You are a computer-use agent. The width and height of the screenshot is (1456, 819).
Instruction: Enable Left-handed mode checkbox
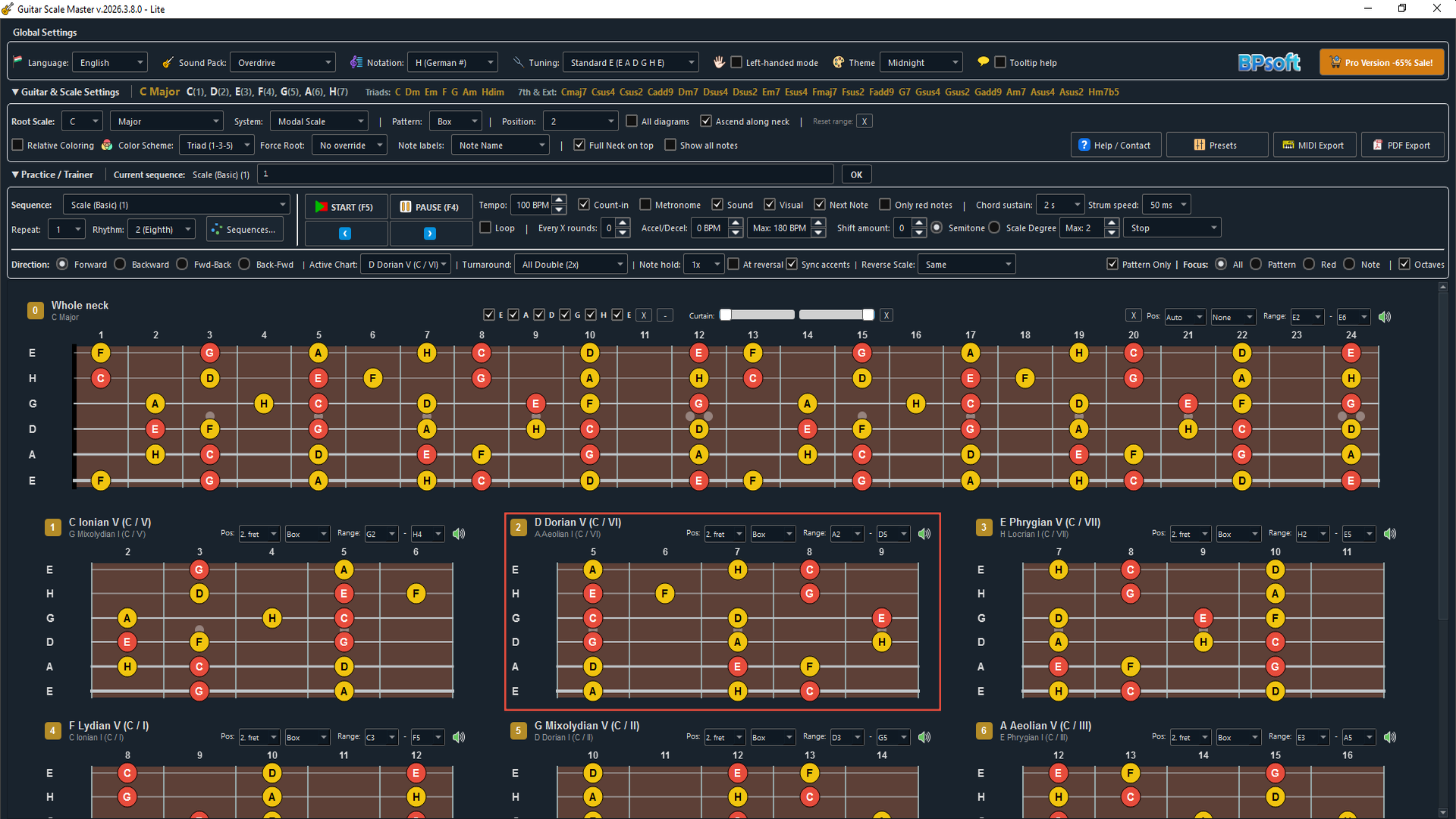(736, 62)
